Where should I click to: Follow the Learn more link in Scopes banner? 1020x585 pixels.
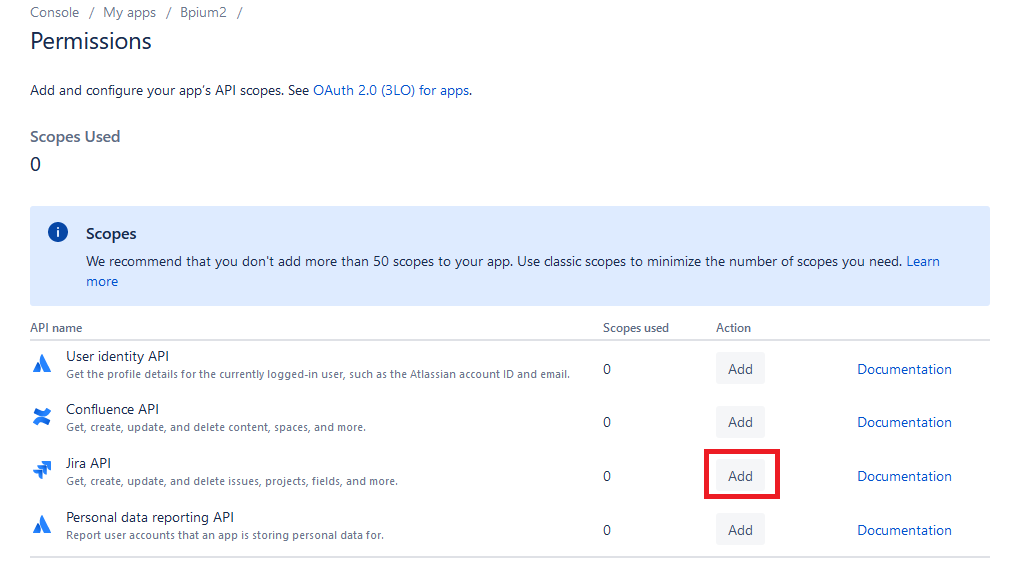[x=923, y=262]
